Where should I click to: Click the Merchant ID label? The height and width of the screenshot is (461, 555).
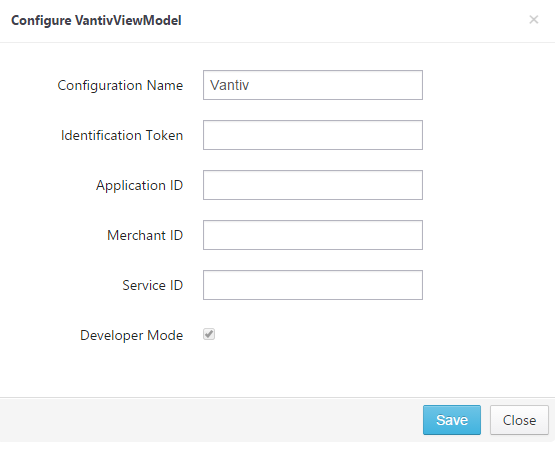145,235
